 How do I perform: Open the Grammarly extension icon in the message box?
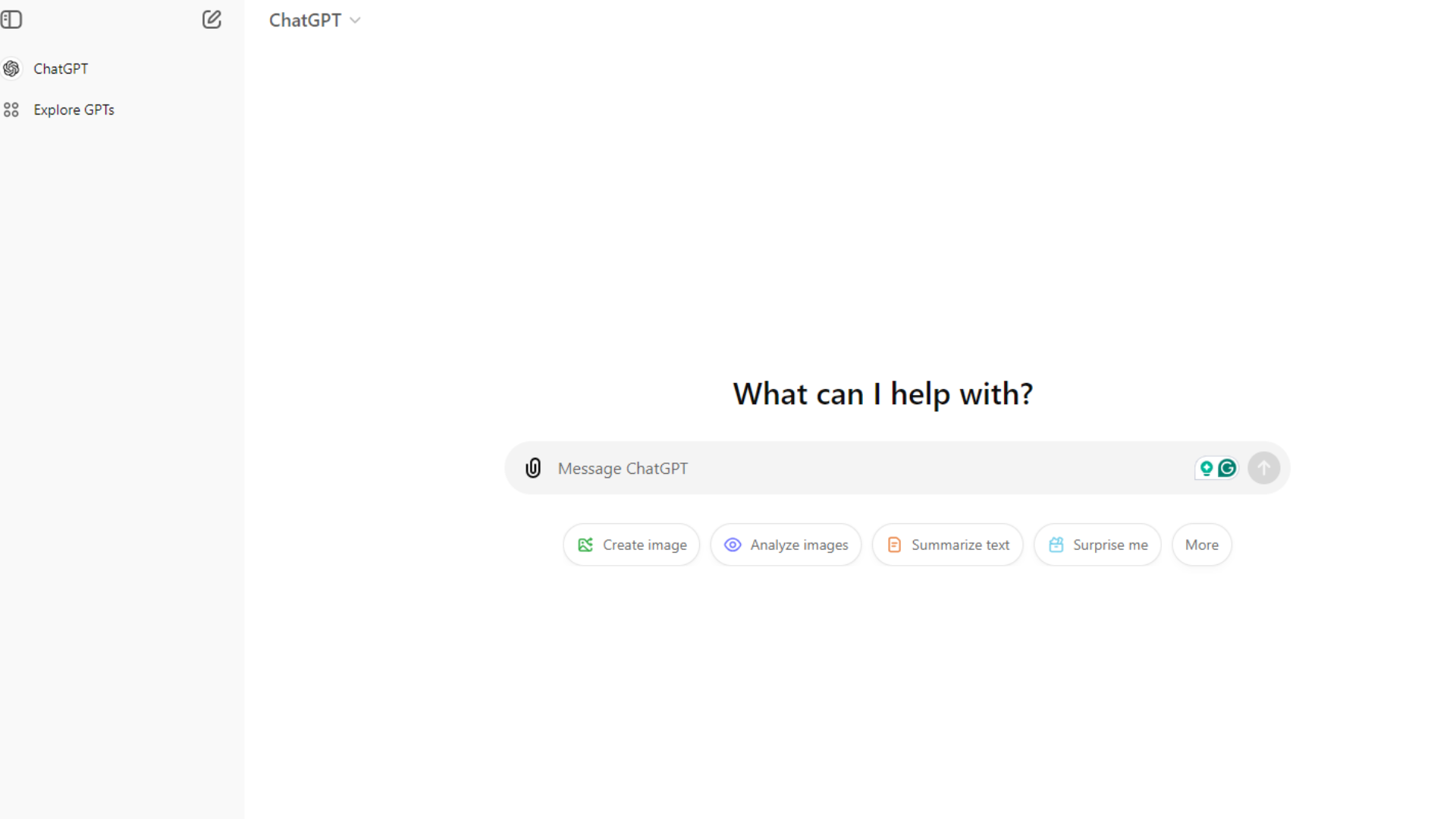click(1227, 469)
